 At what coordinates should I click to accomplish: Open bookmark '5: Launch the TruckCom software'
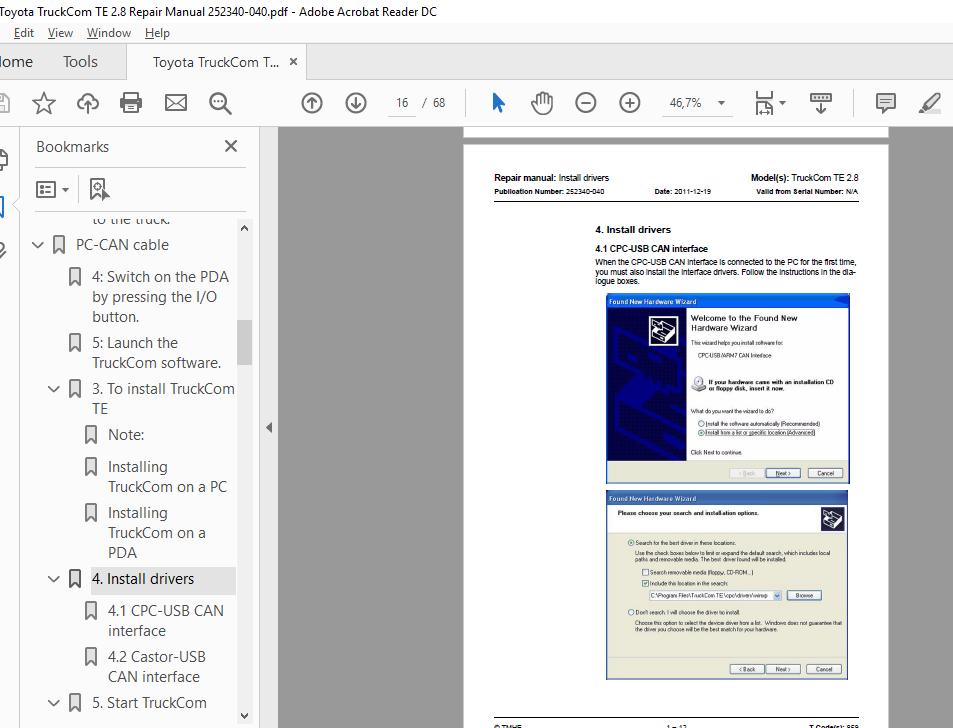tap(156, 352)
